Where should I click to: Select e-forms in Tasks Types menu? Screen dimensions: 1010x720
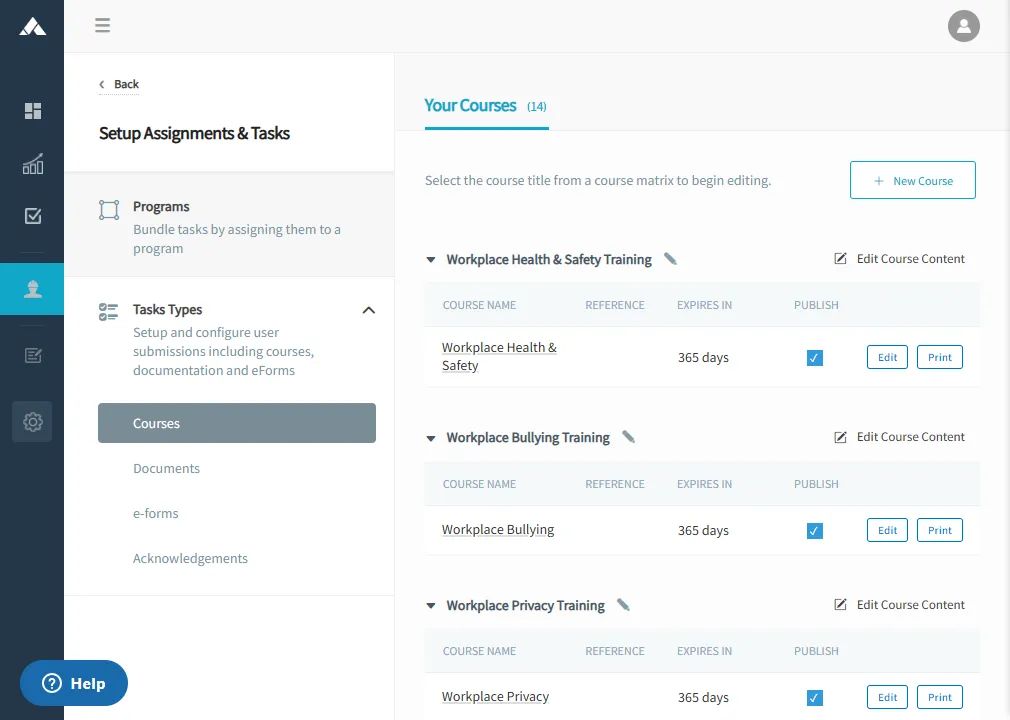pyautogui.click(x=155, y=513)
